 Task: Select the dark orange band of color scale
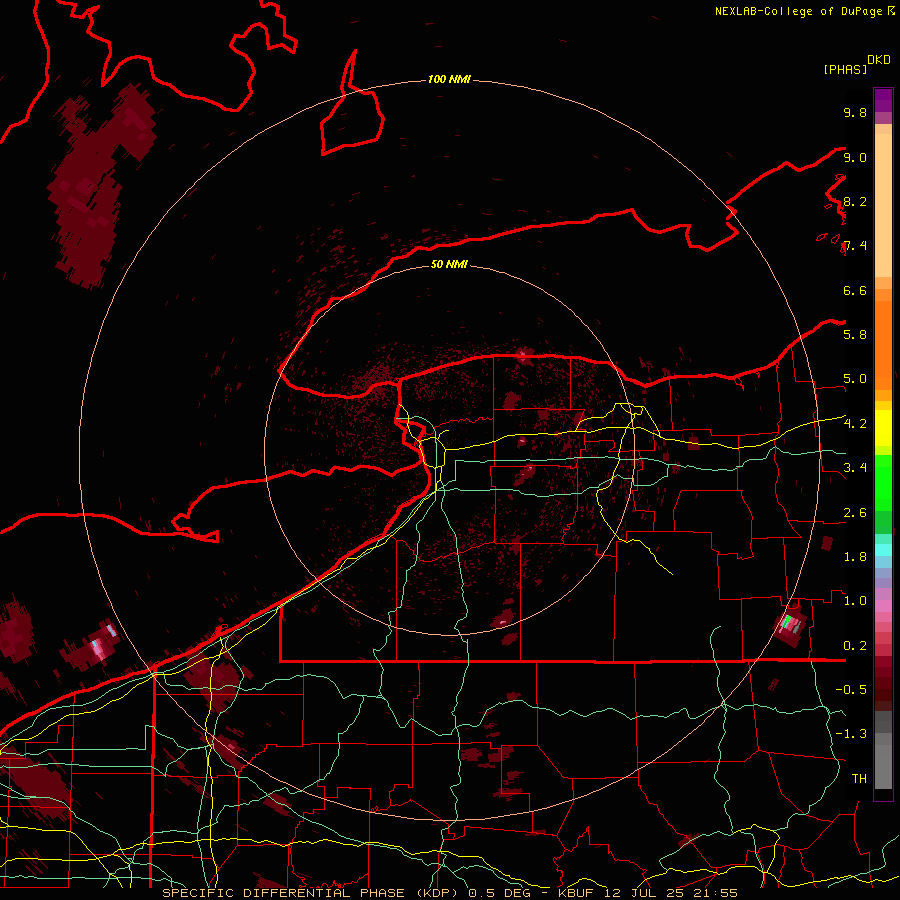click(x=883, y=346)
